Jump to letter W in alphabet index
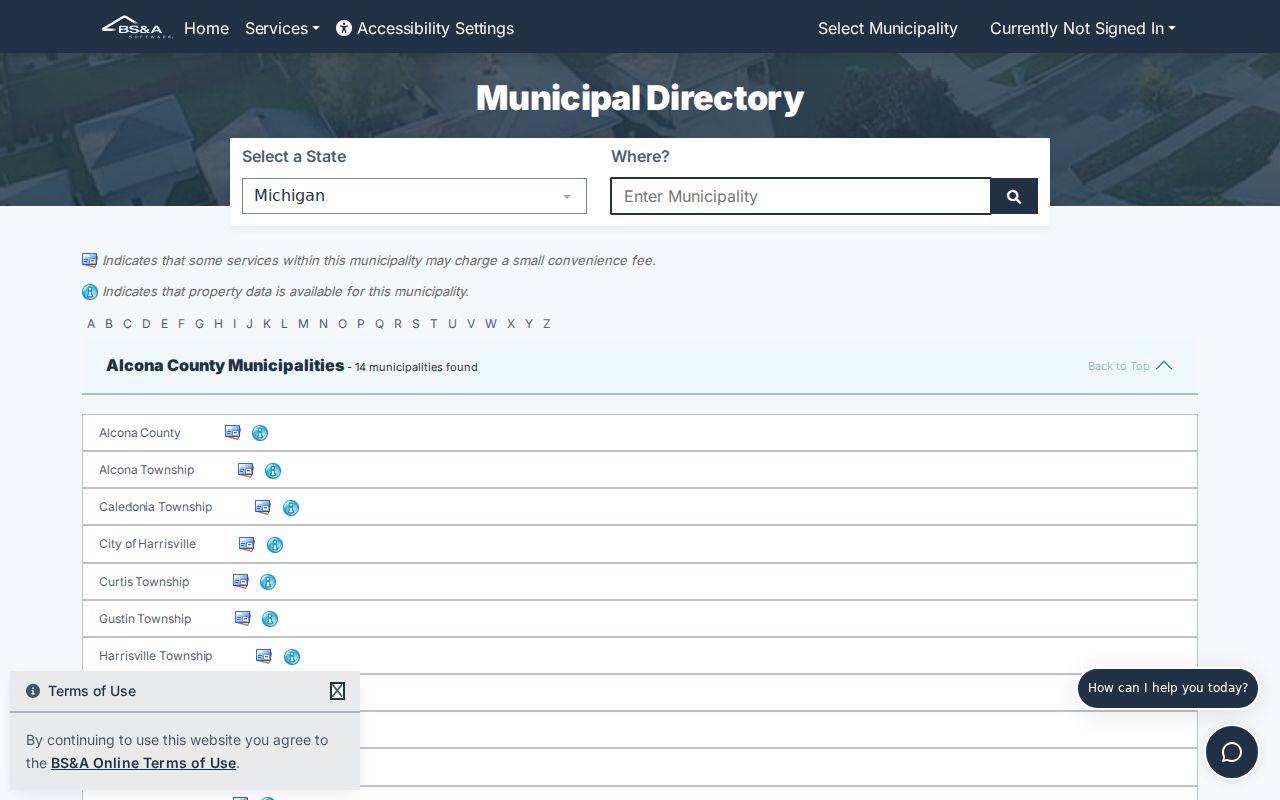 pyautogui.click(x=491, y=324)
